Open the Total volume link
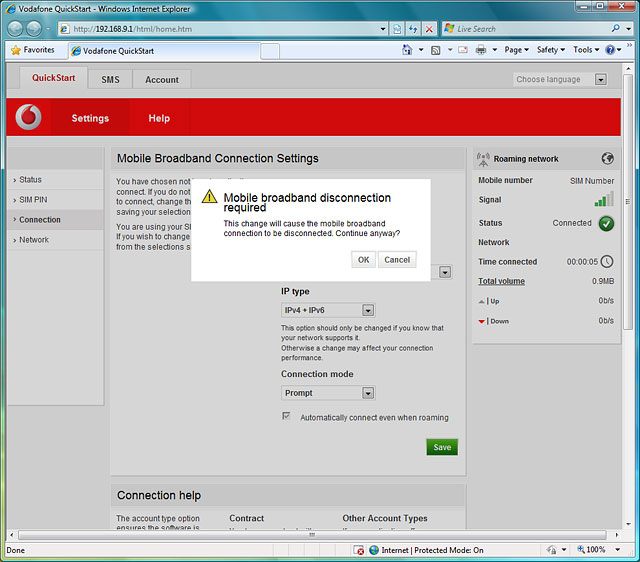 pos(501,281)
